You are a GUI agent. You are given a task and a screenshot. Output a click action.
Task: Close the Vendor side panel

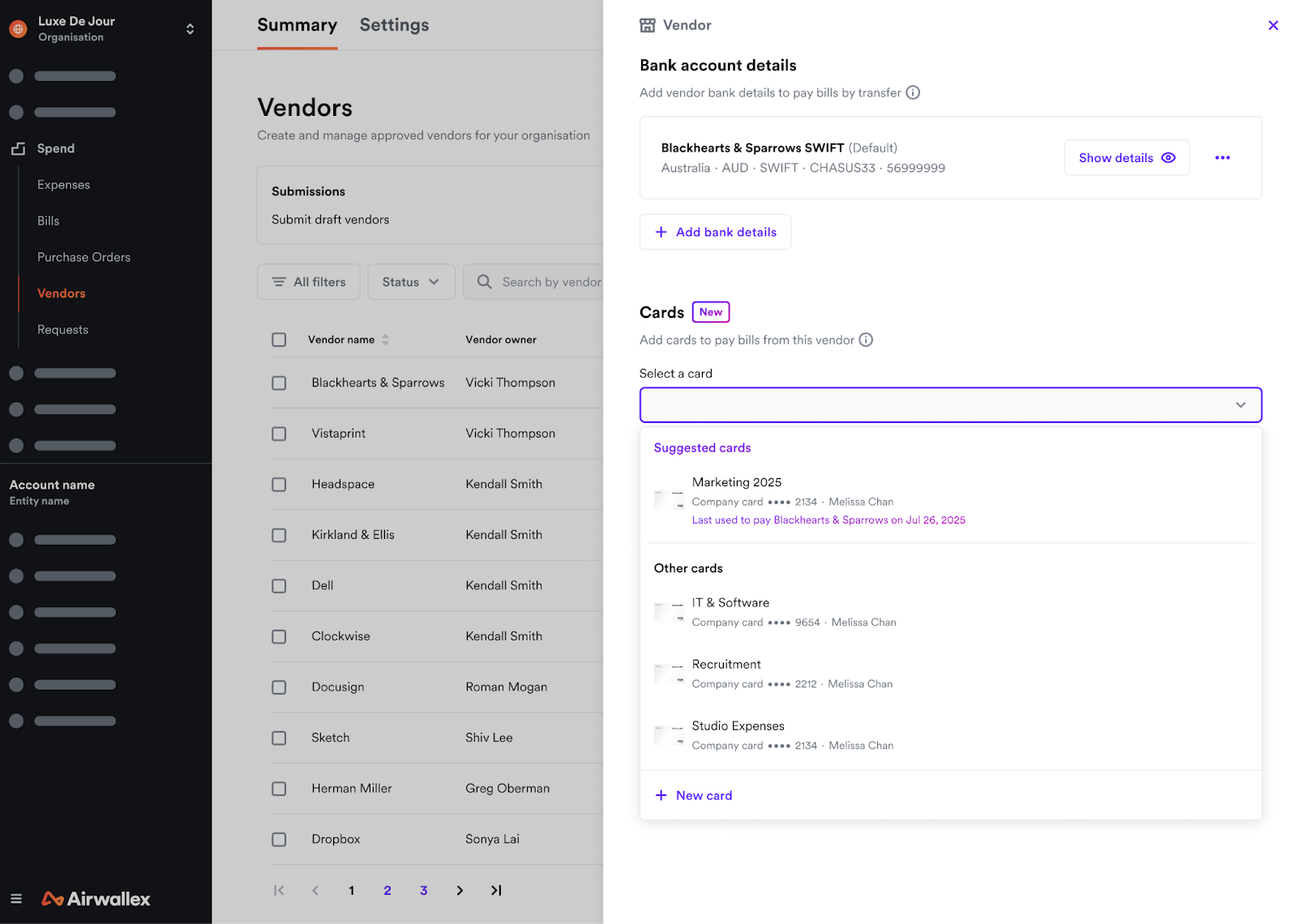[1273, 25]
